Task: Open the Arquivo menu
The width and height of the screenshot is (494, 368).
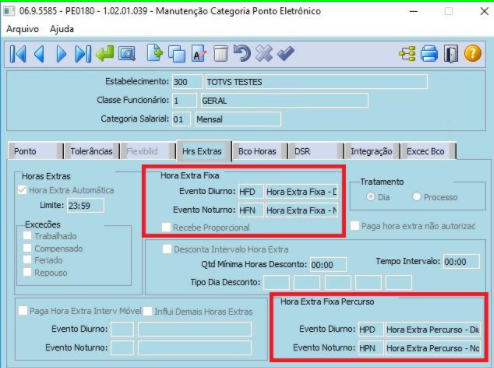Action: [x=22, y=29]
